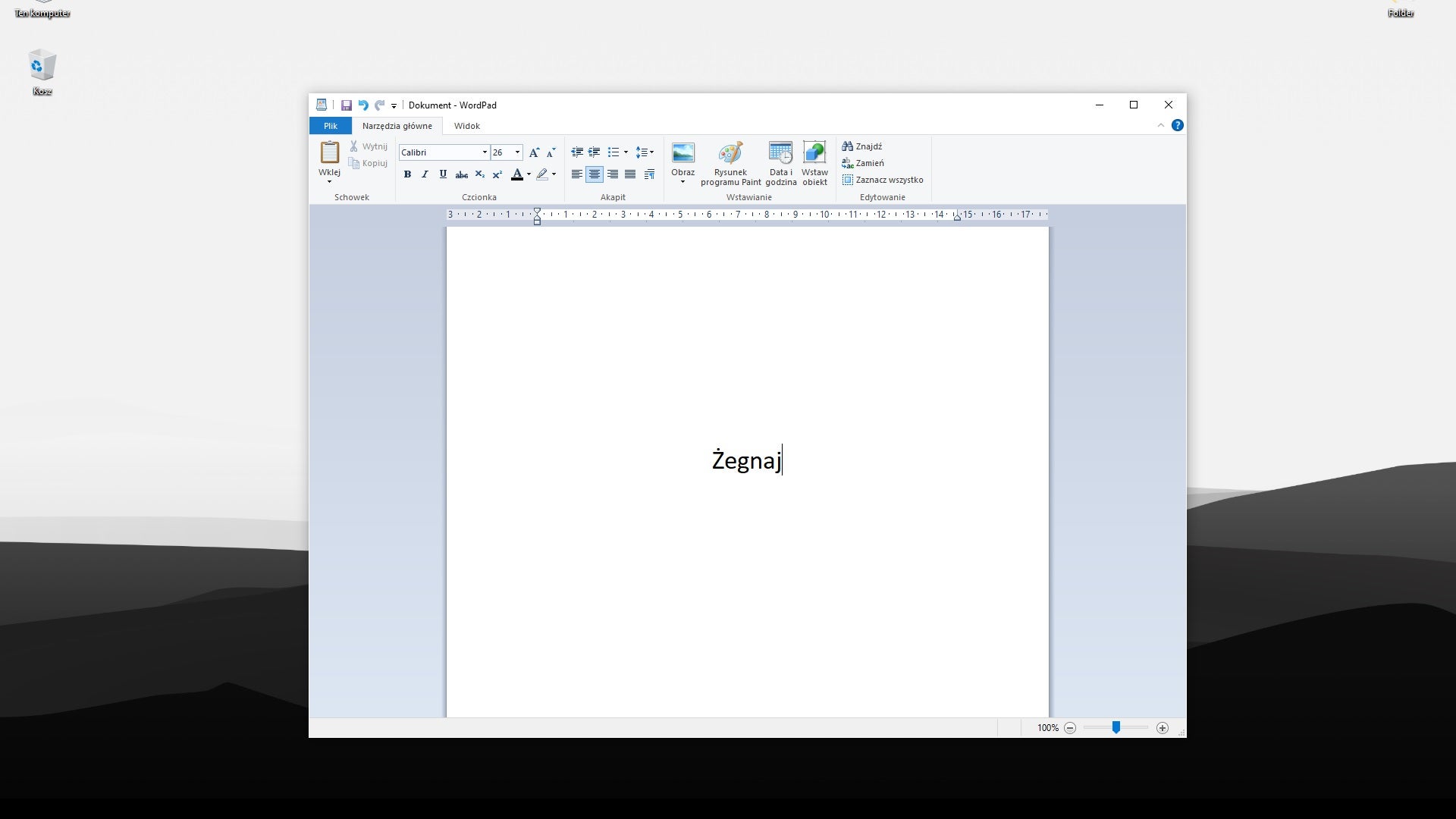Open the paragraph settings dialog icon

pos(649,174)
